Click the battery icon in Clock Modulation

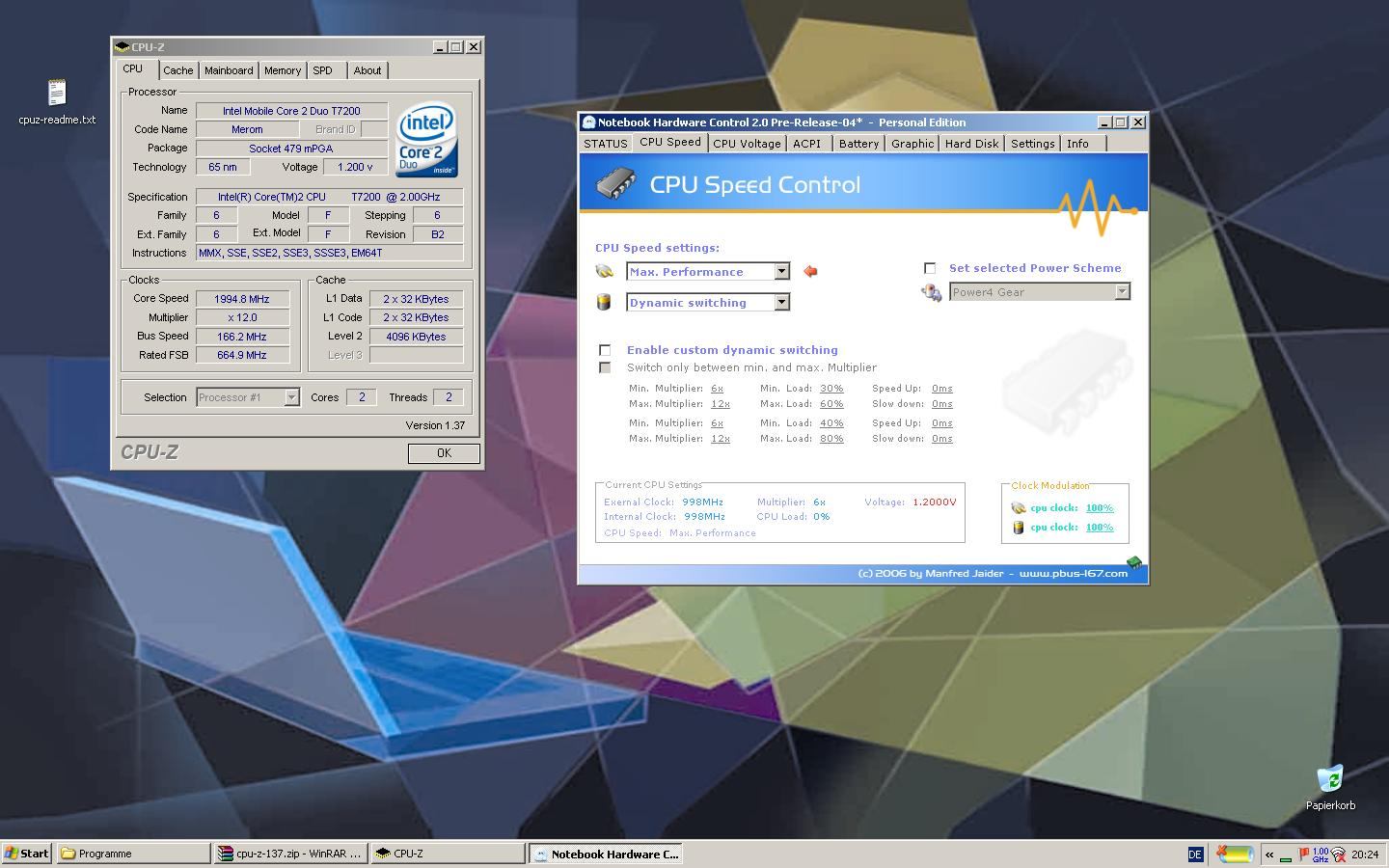click(1018, 528)
